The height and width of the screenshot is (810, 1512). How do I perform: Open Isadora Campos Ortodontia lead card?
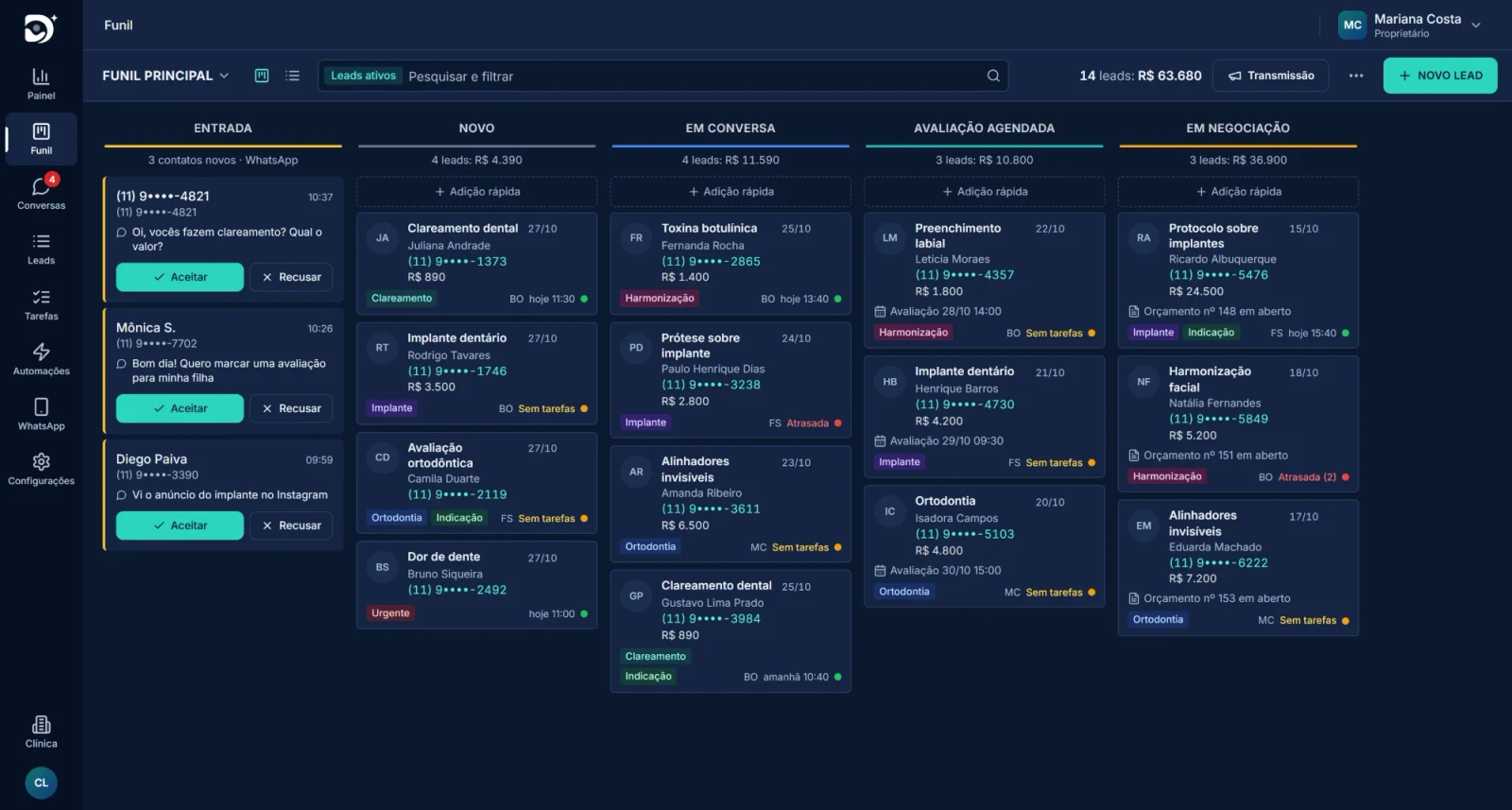985,546
